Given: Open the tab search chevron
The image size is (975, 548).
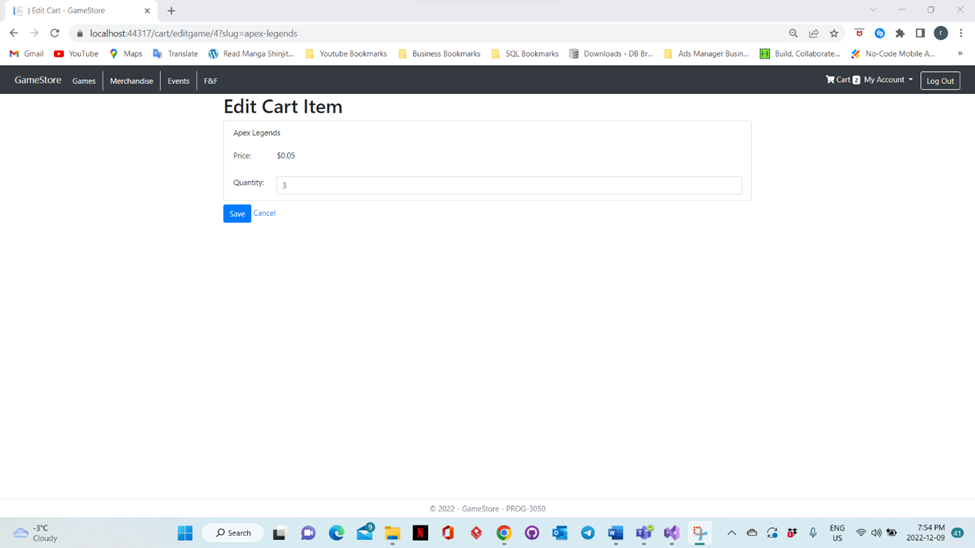Looking at the screenshot, I should click(873, 10).
